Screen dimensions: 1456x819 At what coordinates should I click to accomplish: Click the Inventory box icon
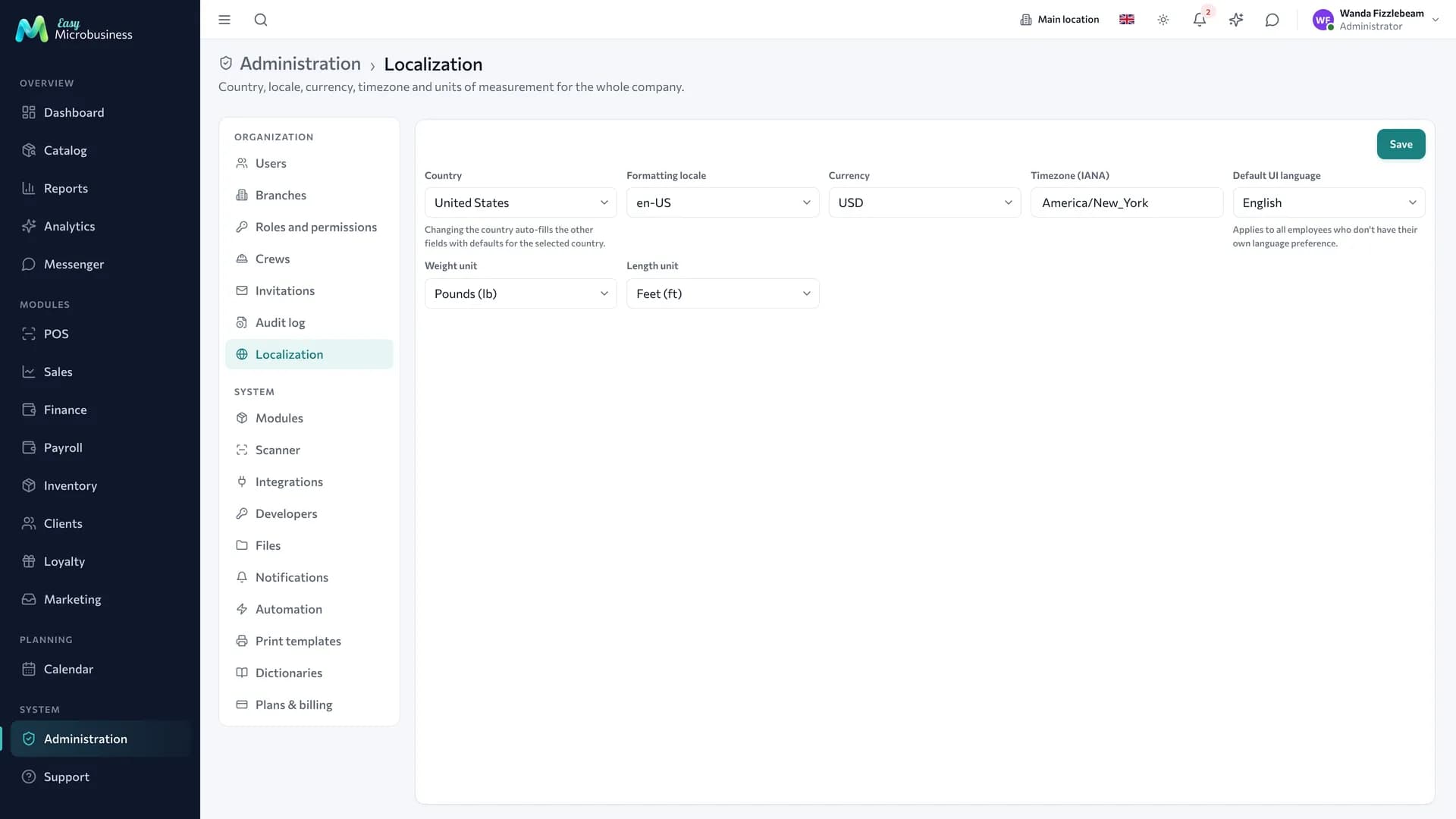tap(29, 485)
